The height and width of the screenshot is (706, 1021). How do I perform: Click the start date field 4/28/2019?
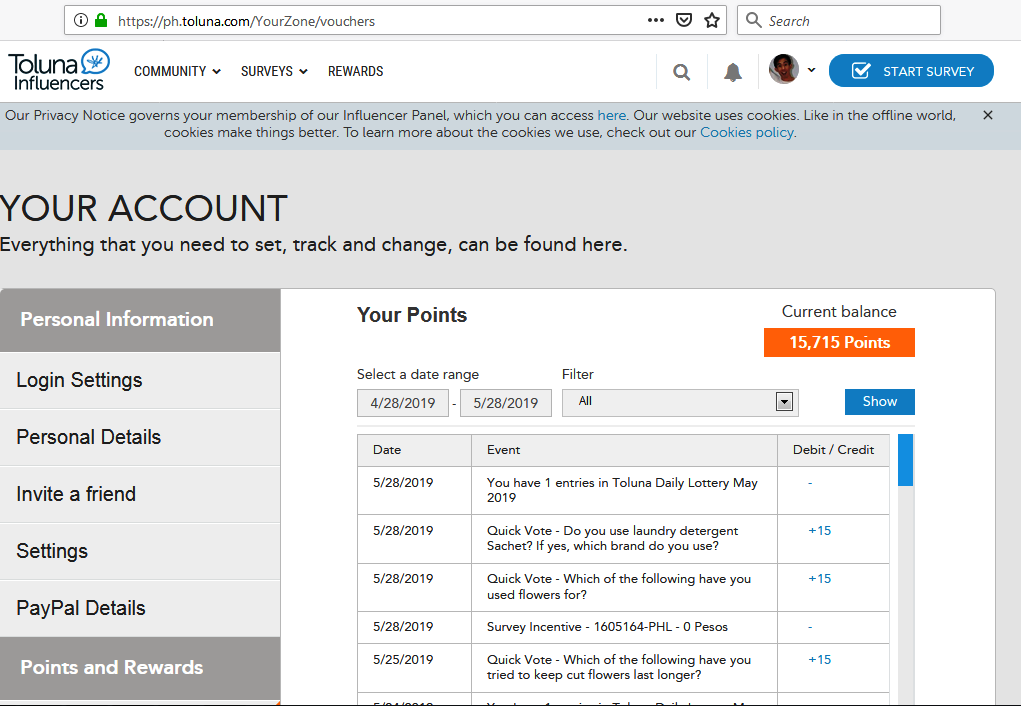[402, 403]
